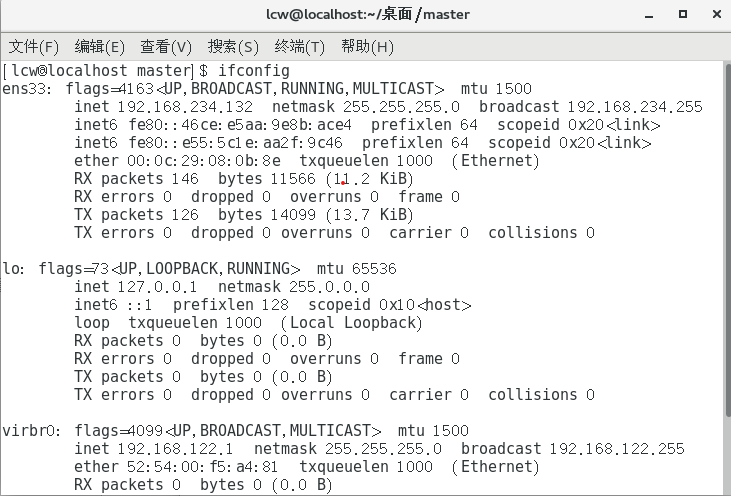Open the 帮助(H) menu

click(x=367, y=47)
